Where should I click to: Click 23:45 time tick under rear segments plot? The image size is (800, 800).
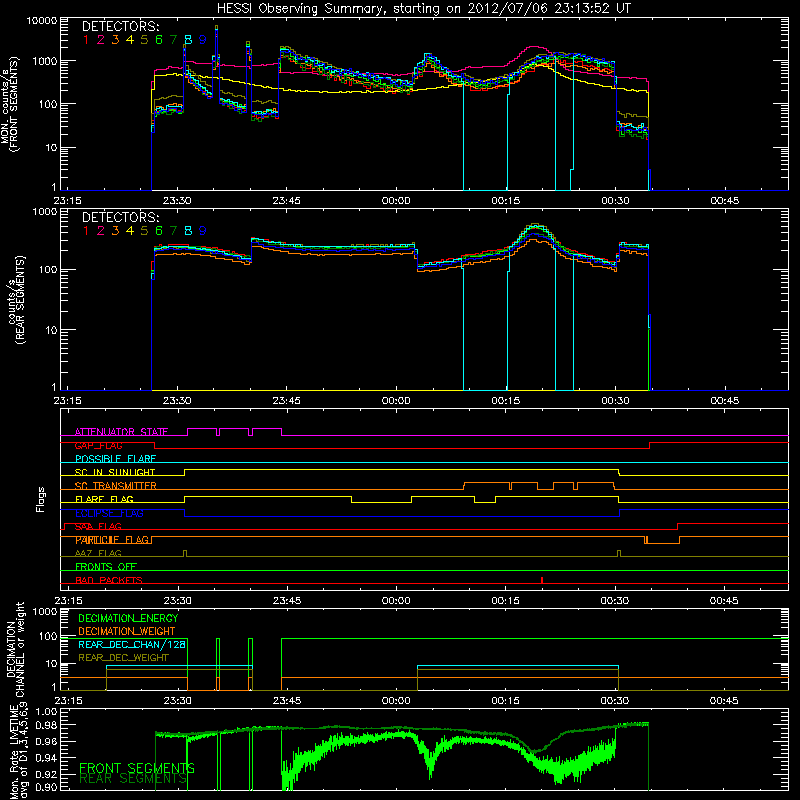pyautogui.click(x=287, y=401)
